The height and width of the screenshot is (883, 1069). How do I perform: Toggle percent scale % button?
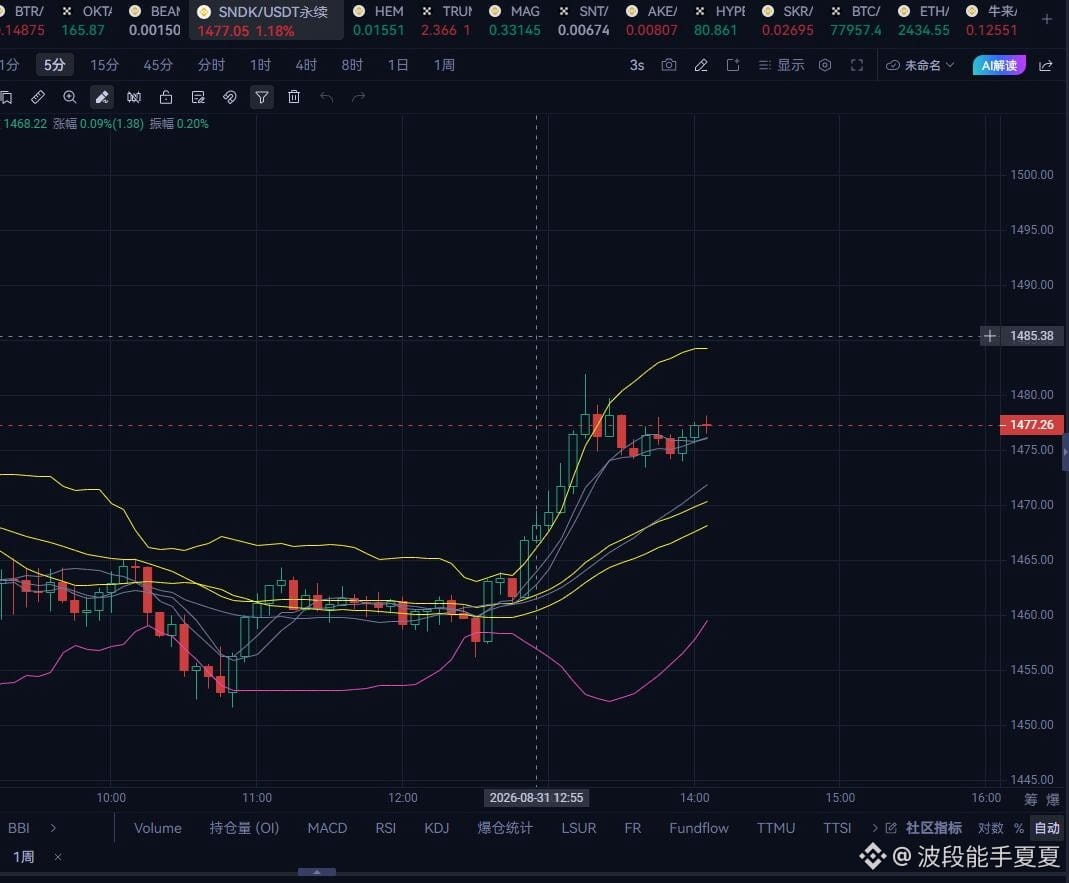click(x=1019, y=828)
